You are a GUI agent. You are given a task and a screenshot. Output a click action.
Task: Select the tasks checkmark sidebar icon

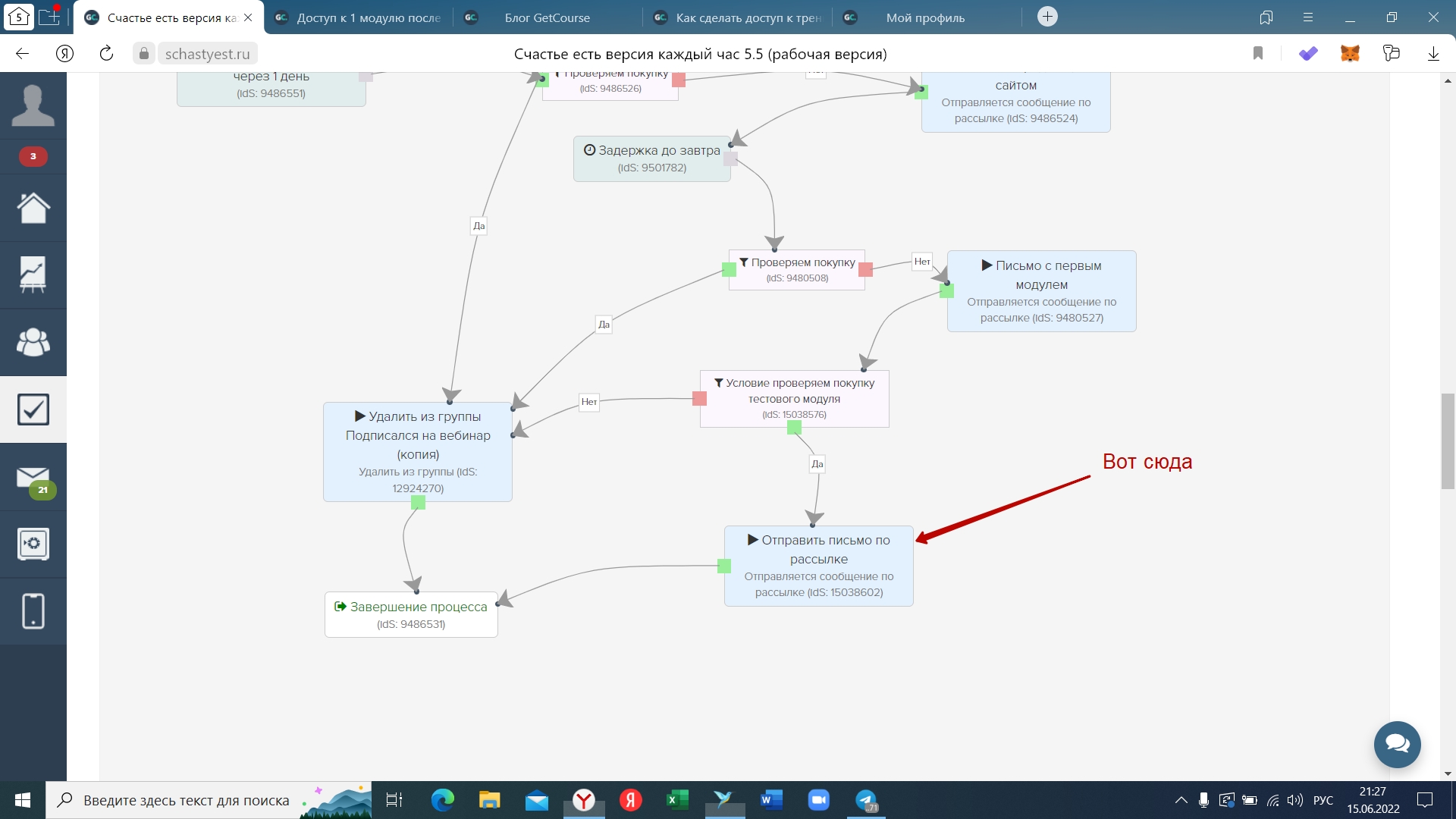click(33, 409)
